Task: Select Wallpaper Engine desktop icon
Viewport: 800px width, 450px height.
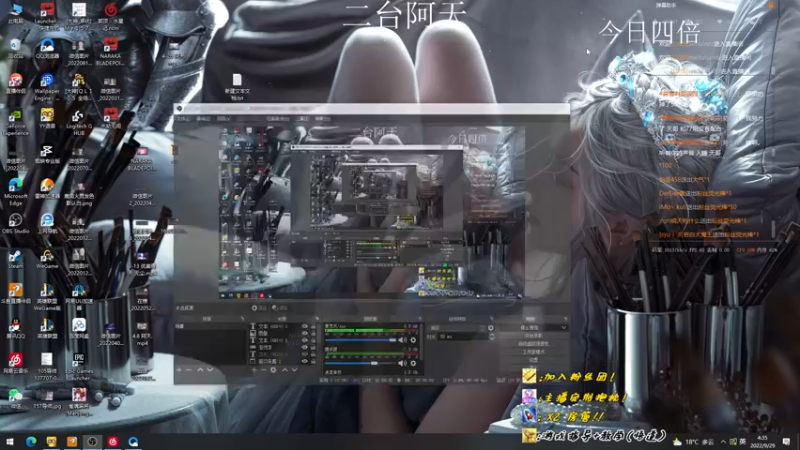Action: (x=47, y=87)
